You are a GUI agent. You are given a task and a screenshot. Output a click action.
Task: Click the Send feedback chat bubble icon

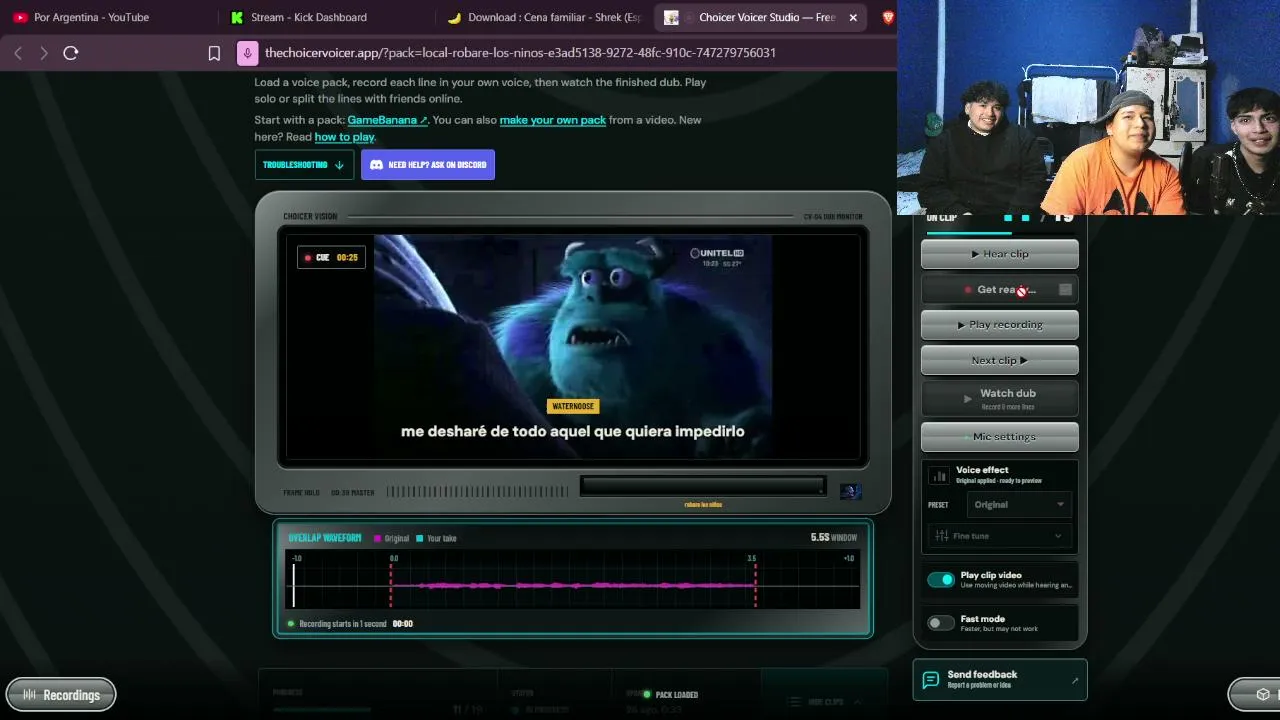pos(931,680)
